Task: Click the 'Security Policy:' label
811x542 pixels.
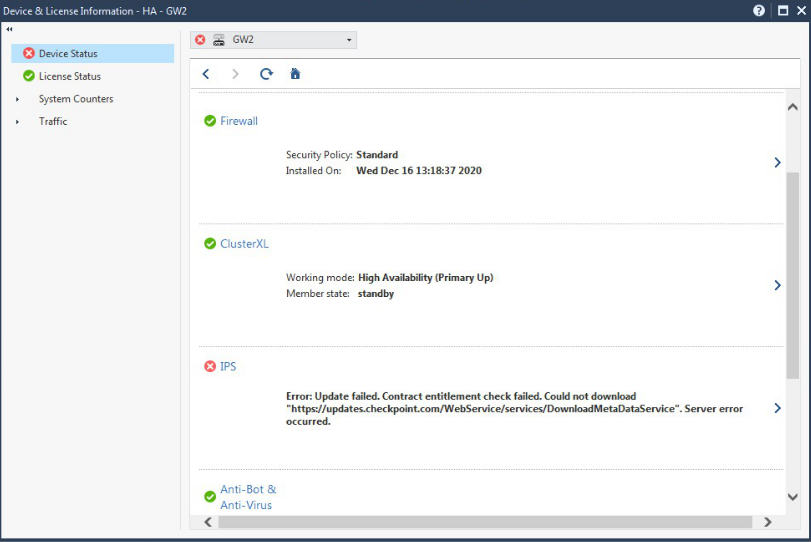Action: [x=319, y=155]
